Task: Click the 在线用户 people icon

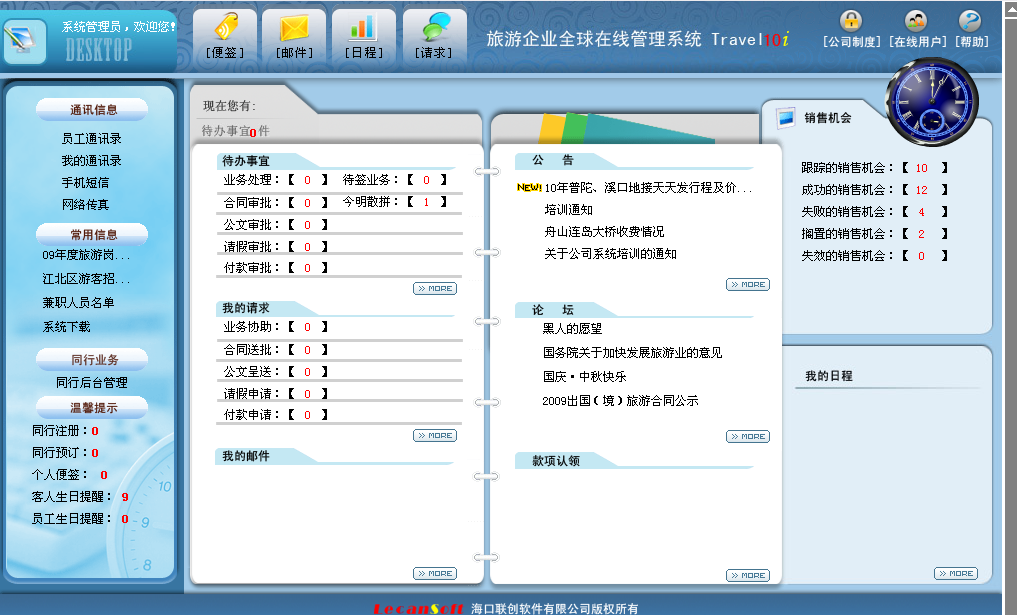Action: 916,21
